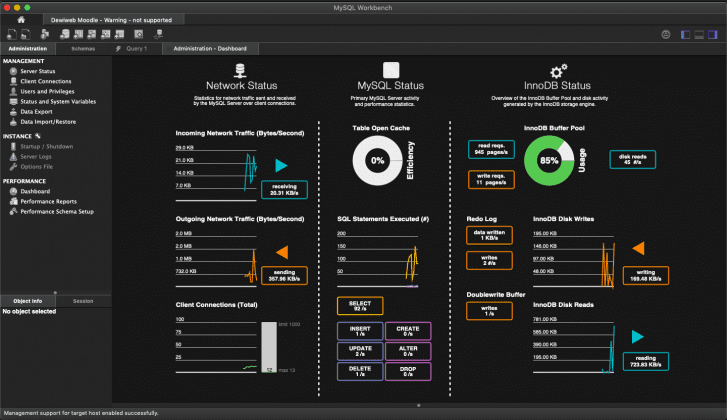
Task: Toggle the right sidebar panel visibility
Action: pyautogui.click(x=715, y=34)
